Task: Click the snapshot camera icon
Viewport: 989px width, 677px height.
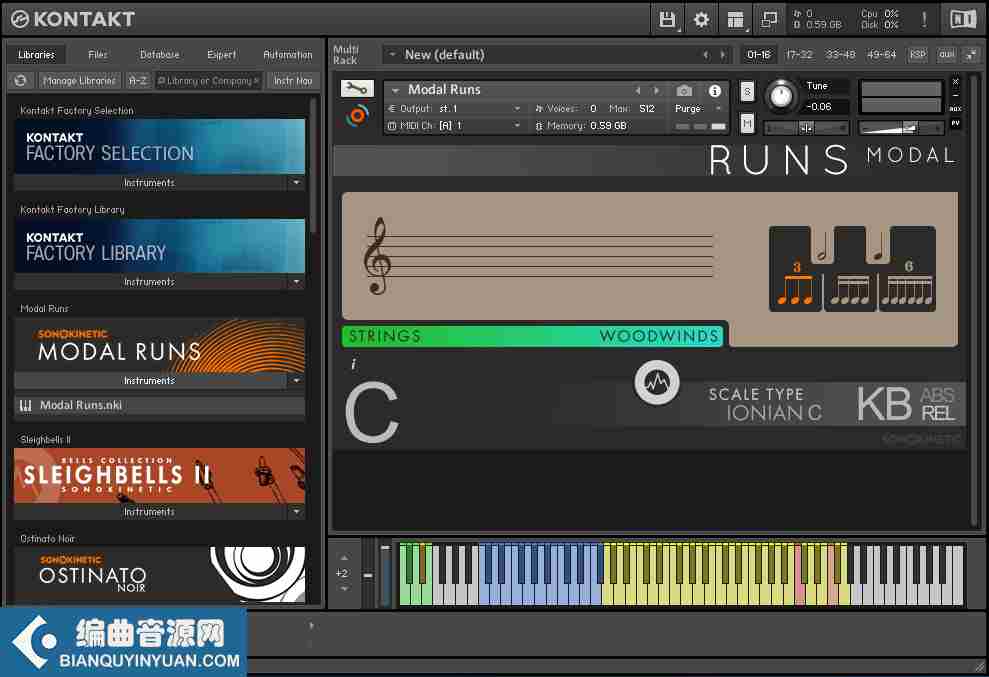Action: click(x=684, y=91)
